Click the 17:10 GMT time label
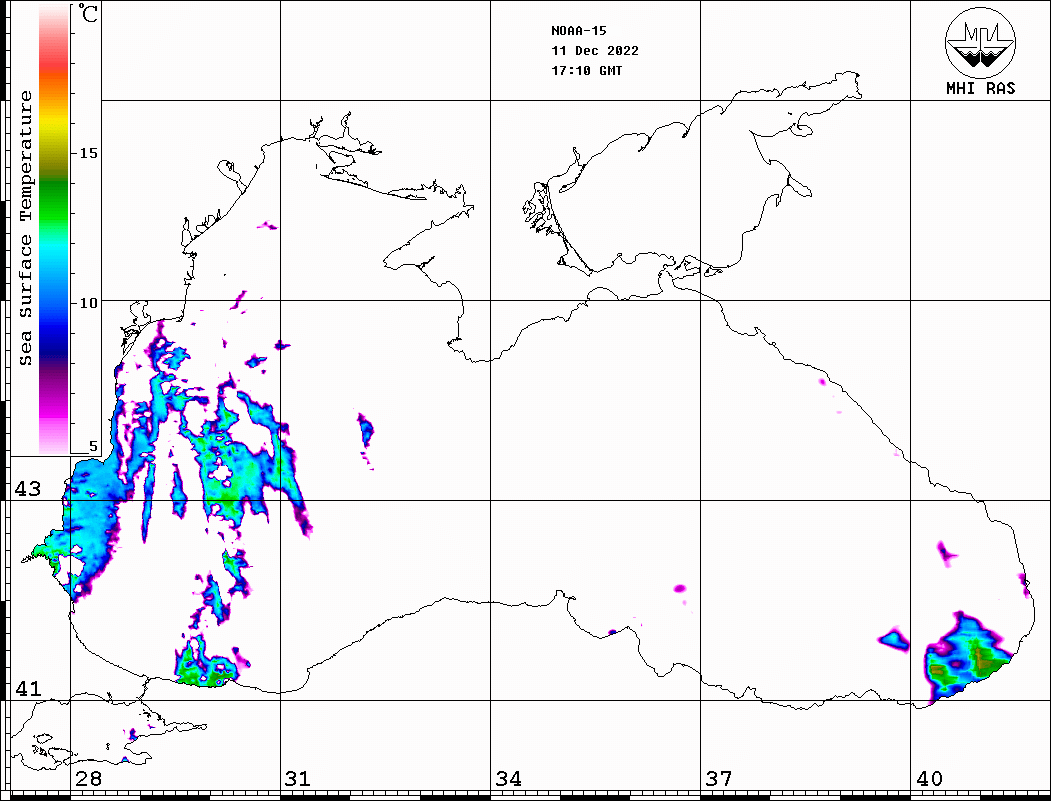Screen dimensions: 1051x801 point(586,71)
